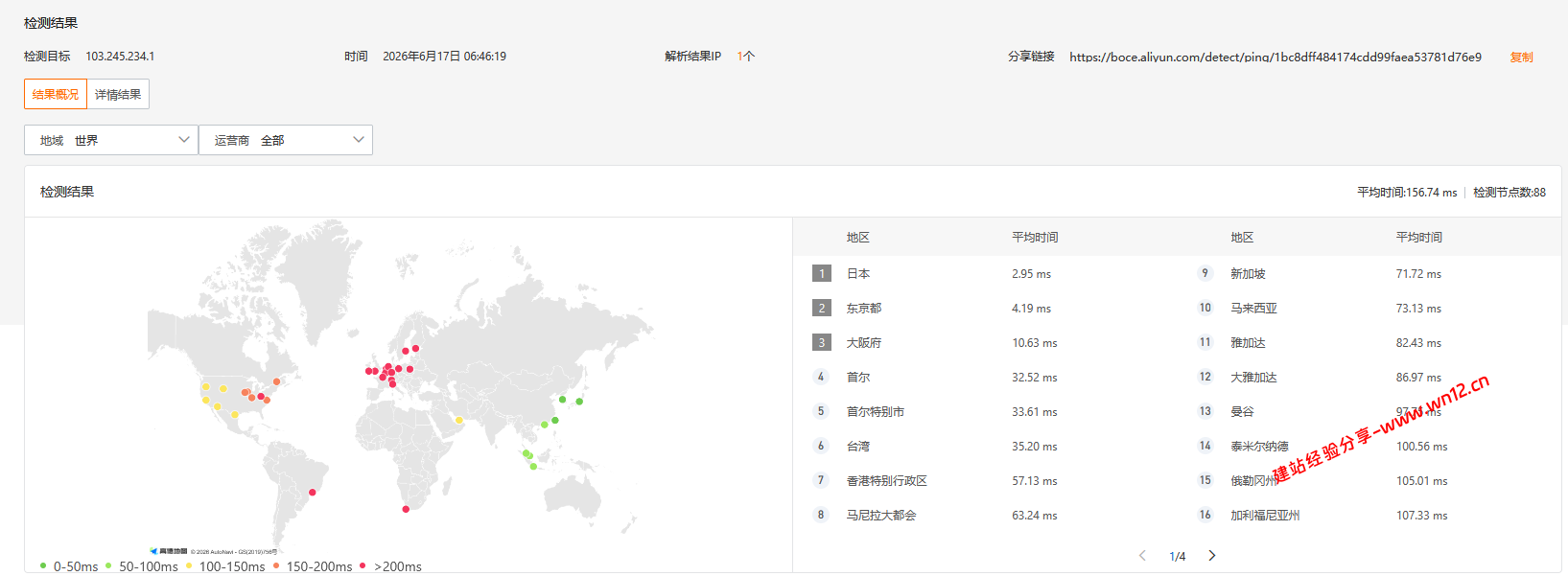Click the 0-50ms green legend dot
The width and height of the screenshot is (1568, 576).
[x=43, y=565]
